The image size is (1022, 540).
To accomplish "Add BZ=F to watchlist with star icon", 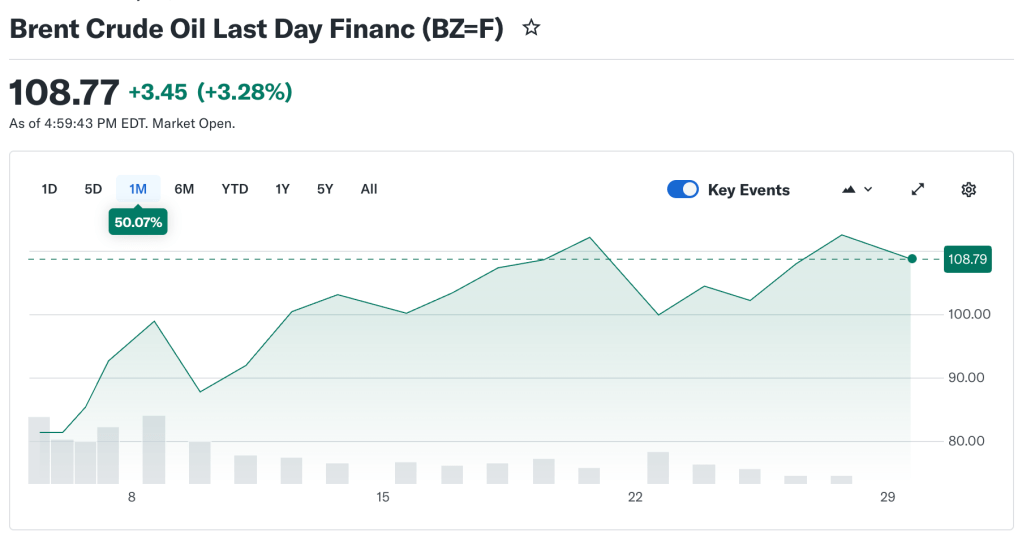I will [532, 28].
